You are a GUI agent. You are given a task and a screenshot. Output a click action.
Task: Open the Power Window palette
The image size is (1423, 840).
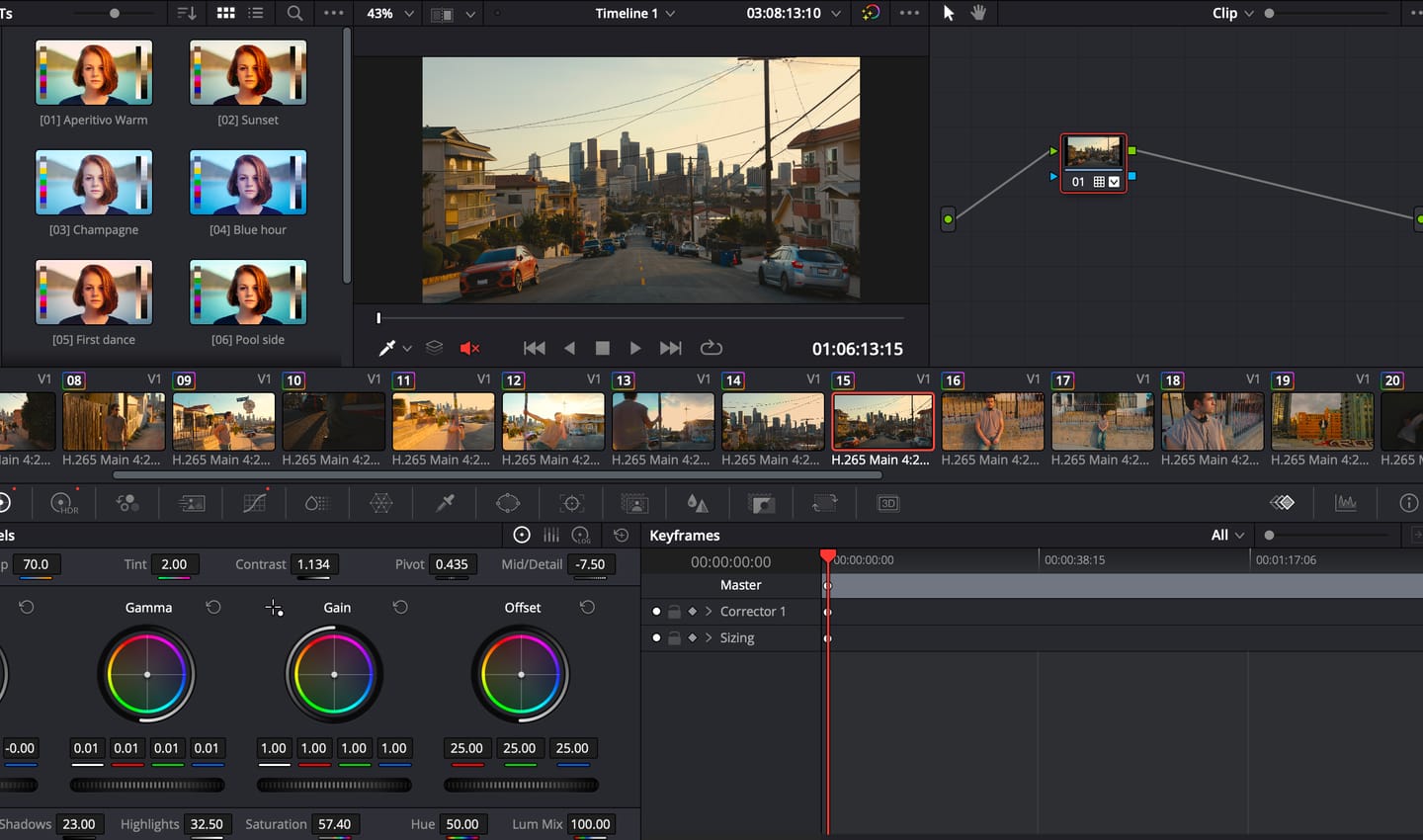point(508,504)
